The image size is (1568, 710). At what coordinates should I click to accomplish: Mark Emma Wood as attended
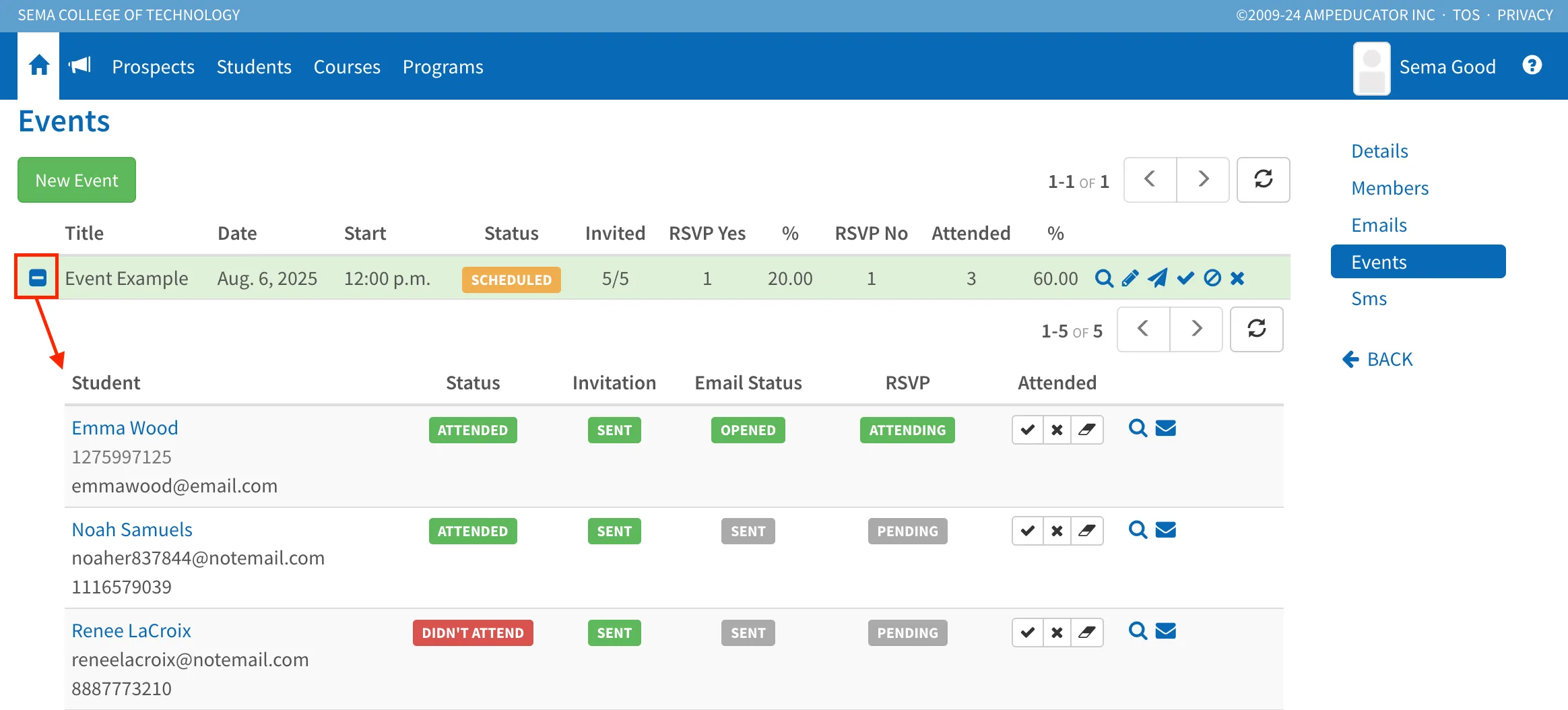coord(1028,430)
